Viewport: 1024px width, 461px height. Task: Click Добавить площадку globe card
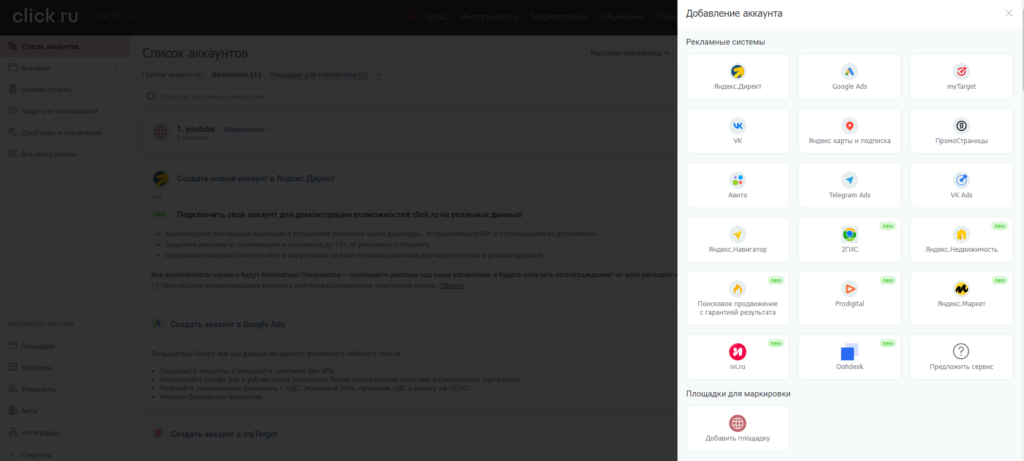point(737,428)
